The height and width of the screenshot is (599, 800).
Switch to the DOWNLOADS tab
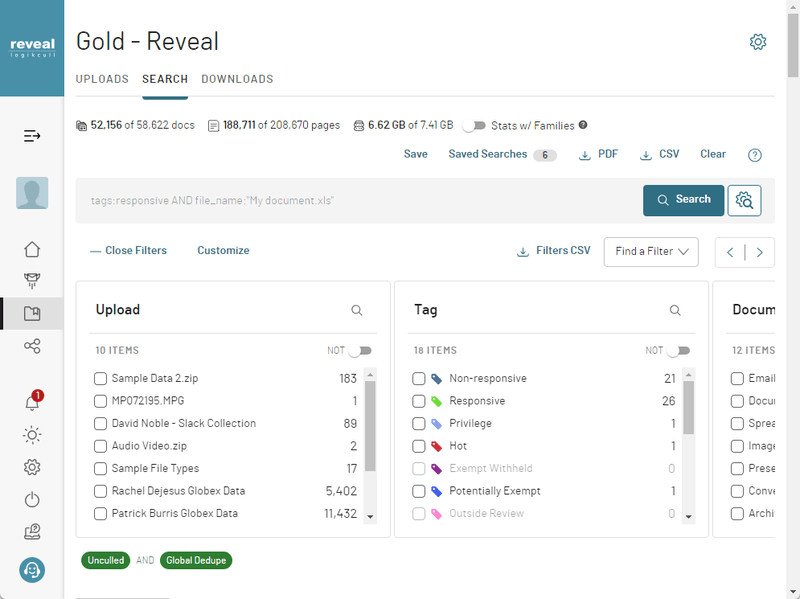point(237,79)
